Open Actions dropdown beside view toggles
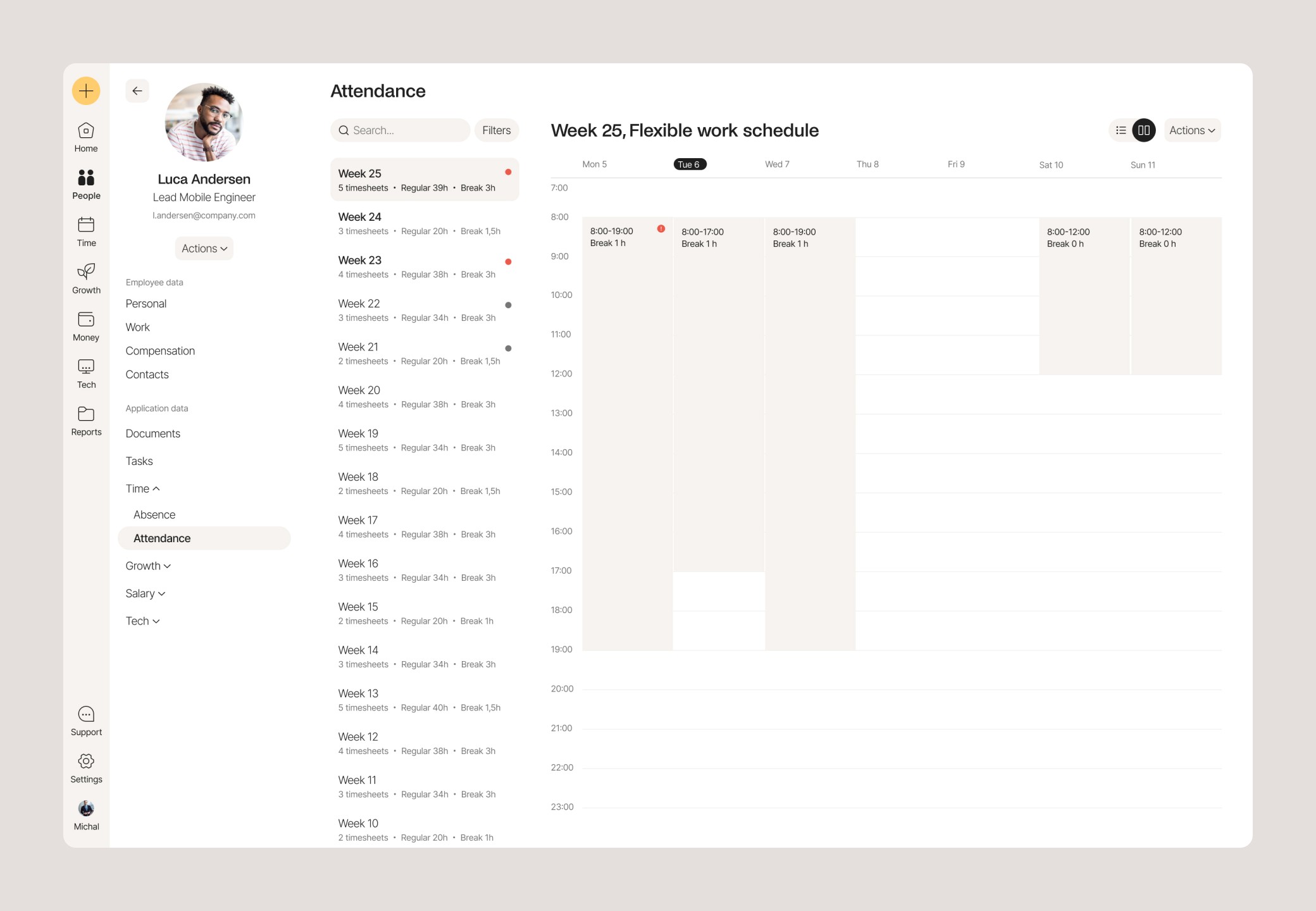 pos(1192,130)
